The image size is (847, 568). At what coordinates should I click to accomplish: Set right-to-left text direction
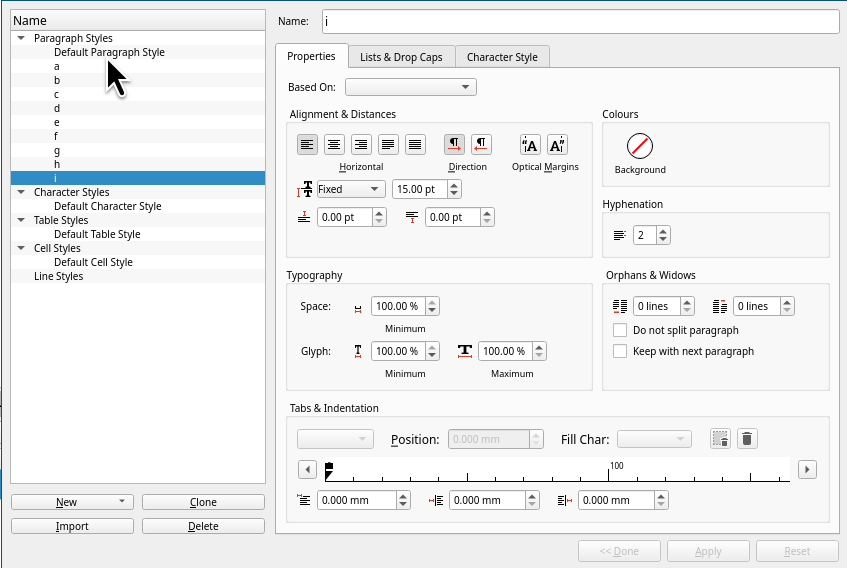[x=481, y=145]
